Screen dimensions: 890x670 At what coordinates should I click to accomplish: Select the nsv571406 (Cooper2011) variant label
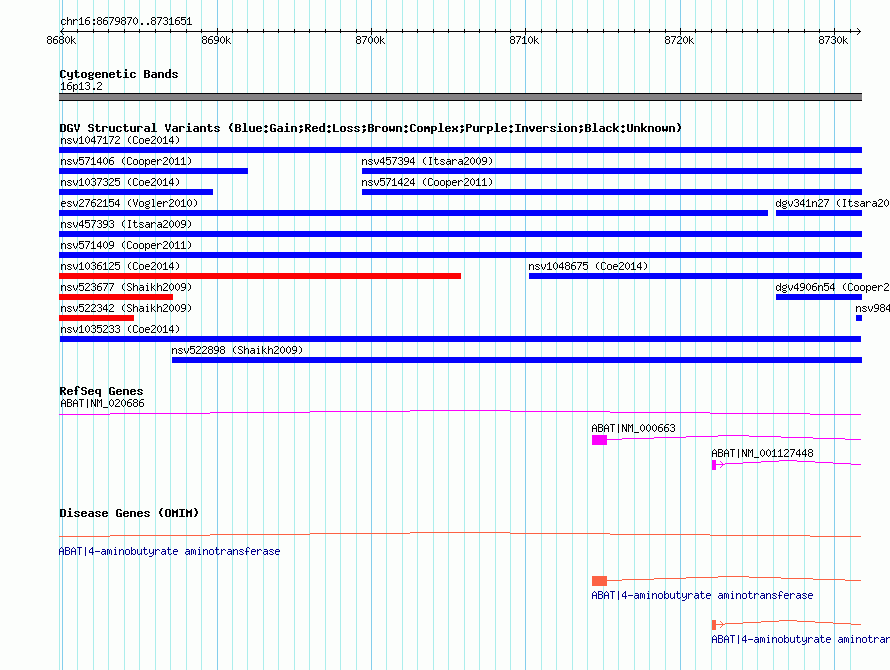pos(126,161)
